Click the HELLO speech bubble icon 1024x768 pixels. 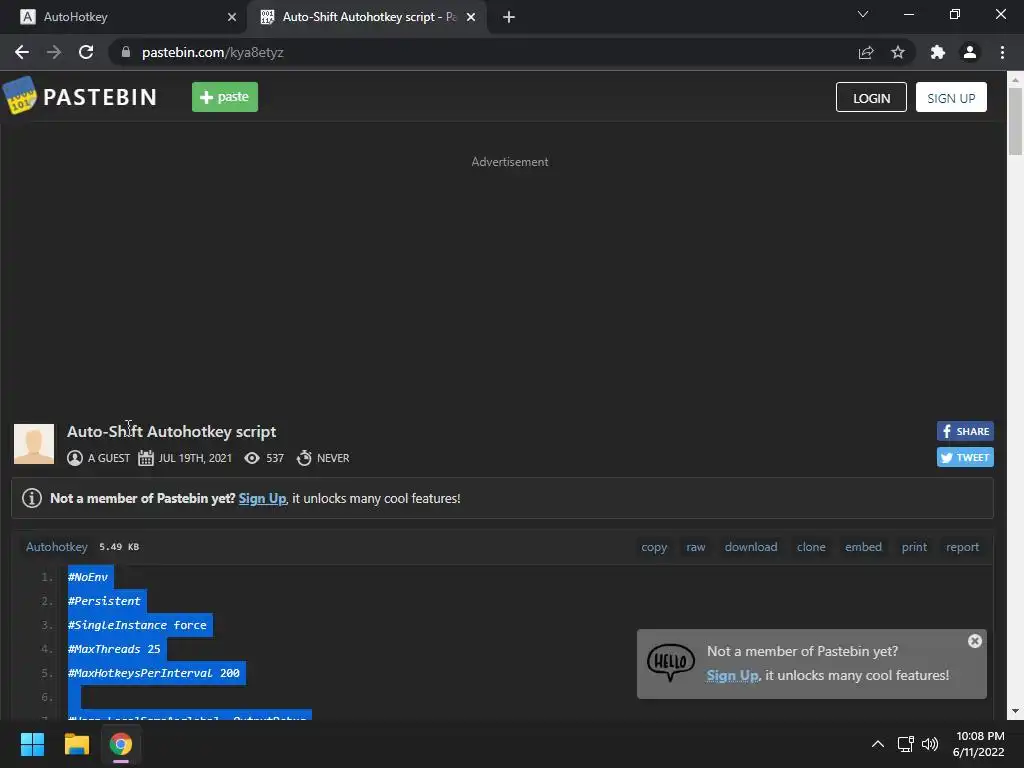click(671, 662)
